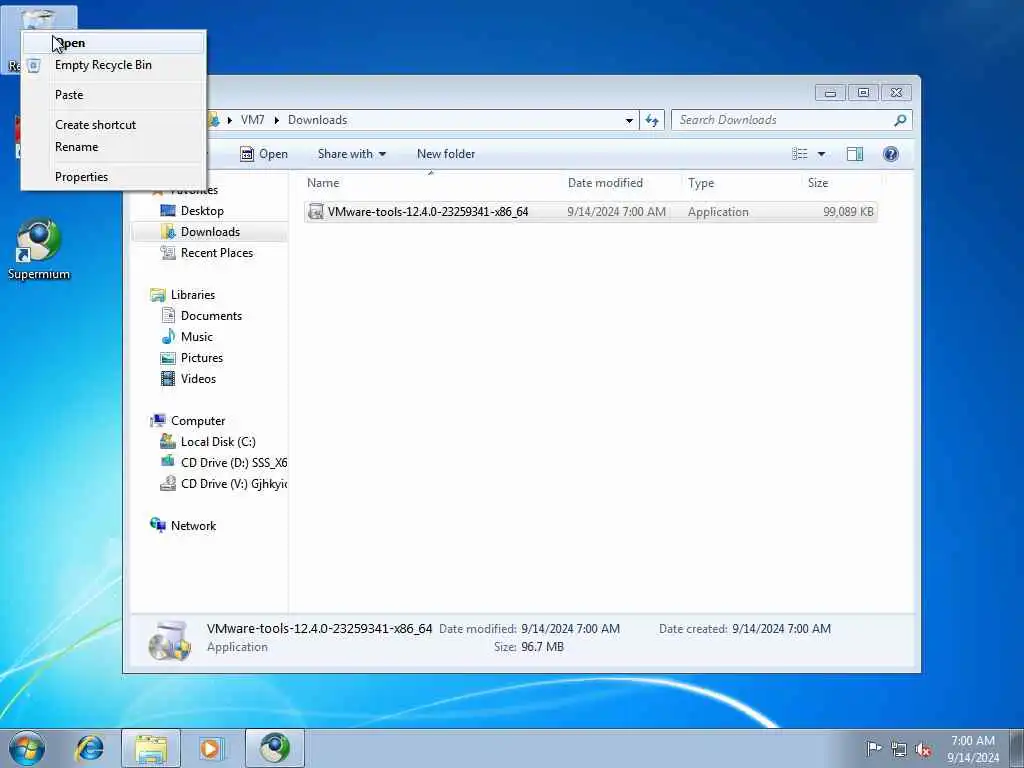Click large installer icon in details pane
This screenshot has height=768, width=1024.
[170, 641]
